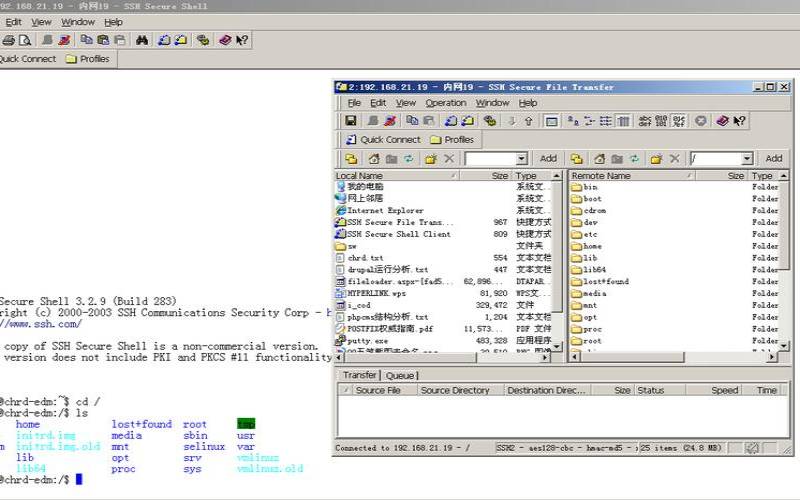Click What's This help pointer in File Transfer
Viewport: 800px width, 500px height.
pos(739,121)
